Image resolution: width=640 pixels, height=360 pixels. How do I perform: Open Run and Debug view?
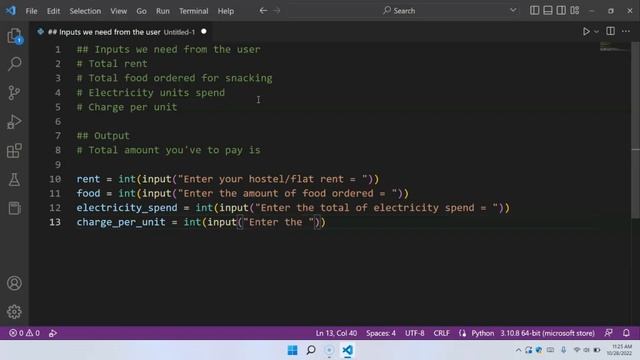[x=14, y=122]
